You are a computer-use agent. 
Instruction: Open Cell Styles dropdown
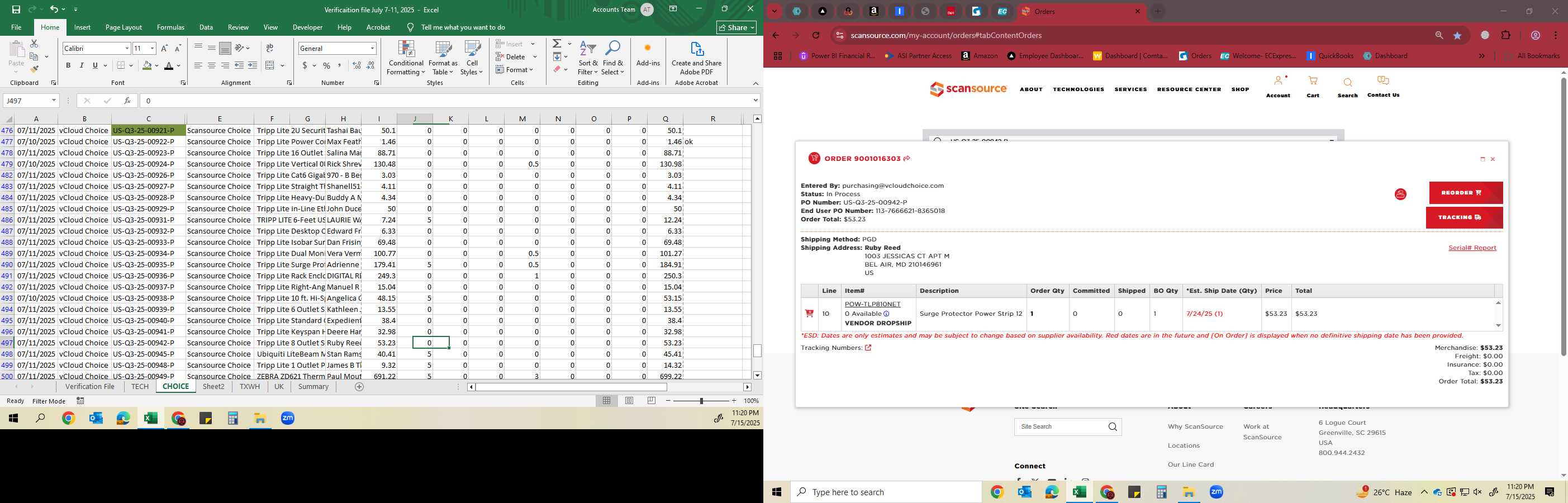[x=472, y=58]
